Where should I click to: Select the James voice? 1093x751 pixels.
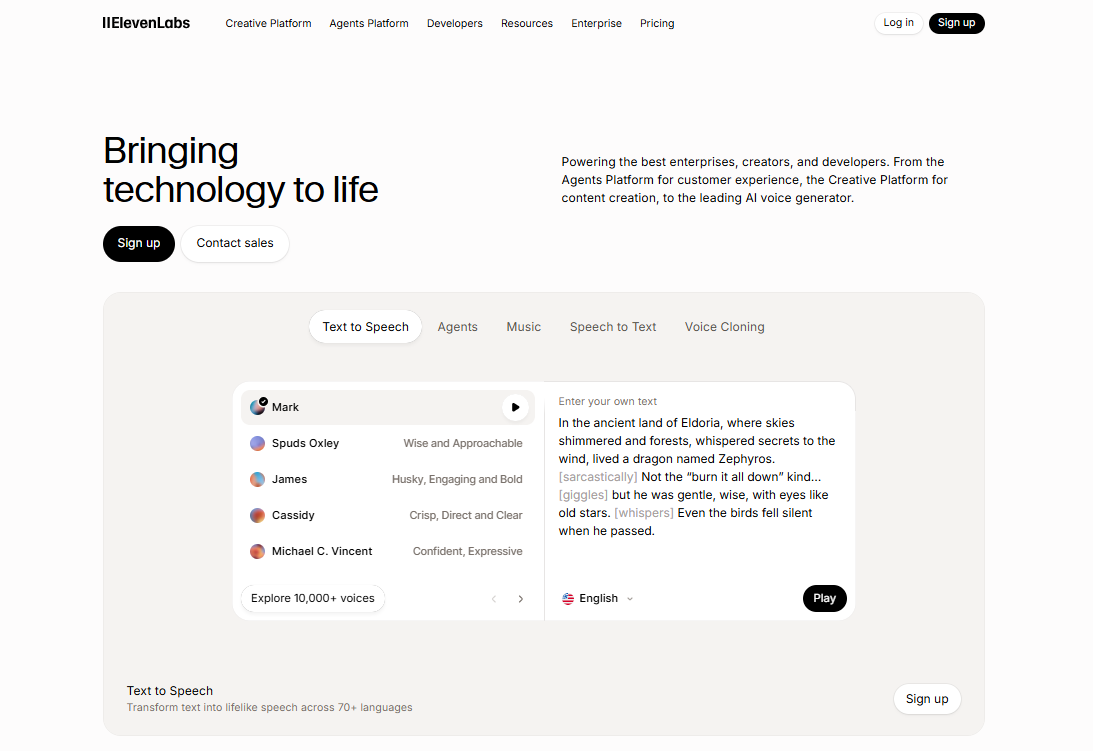388,479
